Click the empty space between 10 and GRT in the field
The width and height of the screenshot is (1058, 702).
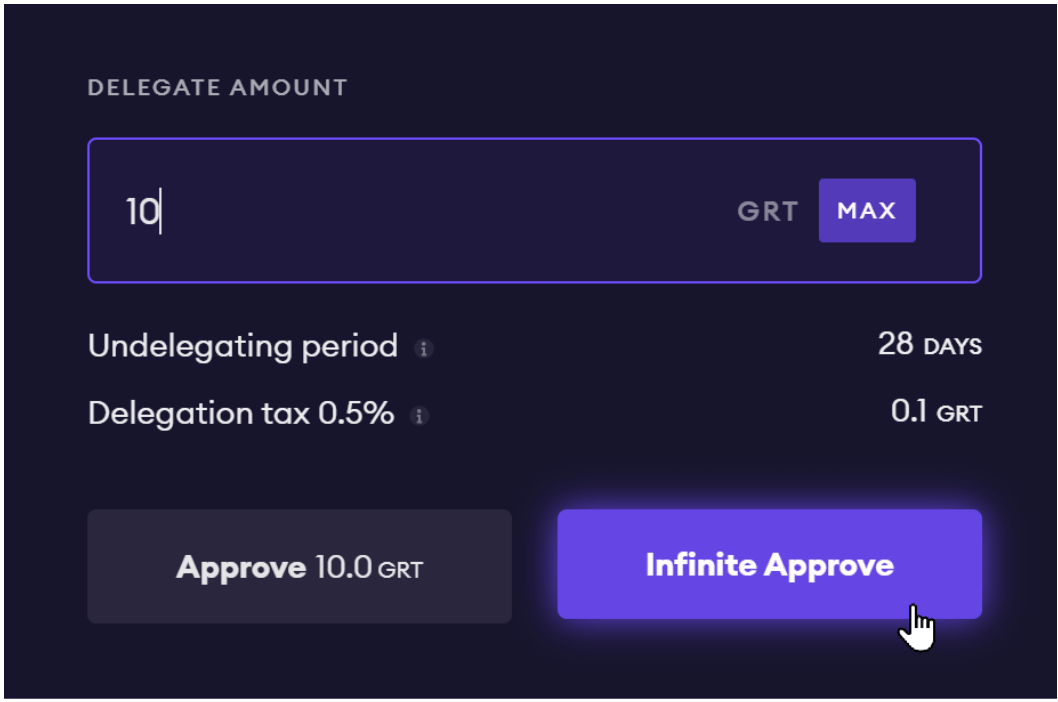pos(450,212)
